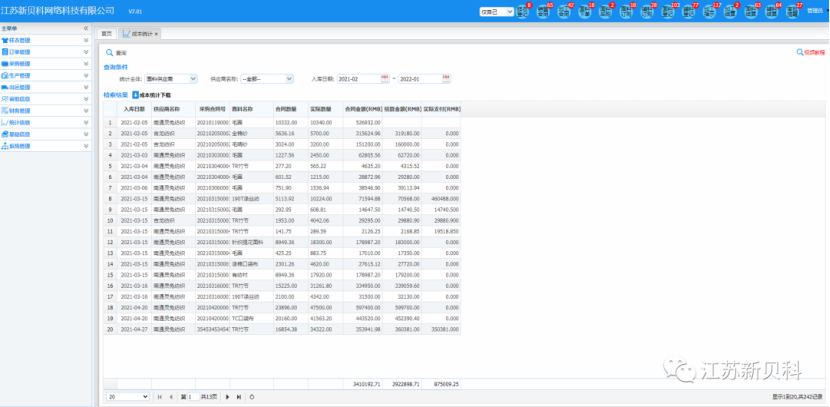Sort by the 合同数量 column header

(291, 109)
